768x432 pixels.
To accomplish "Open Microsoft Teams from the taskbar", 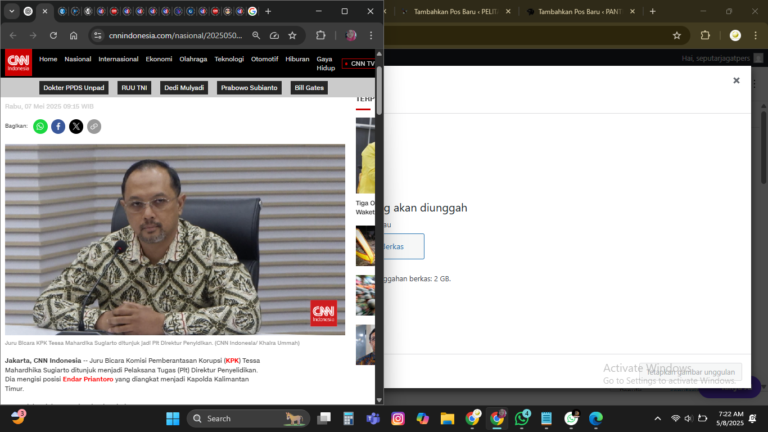I will click(x=373, y=418).
